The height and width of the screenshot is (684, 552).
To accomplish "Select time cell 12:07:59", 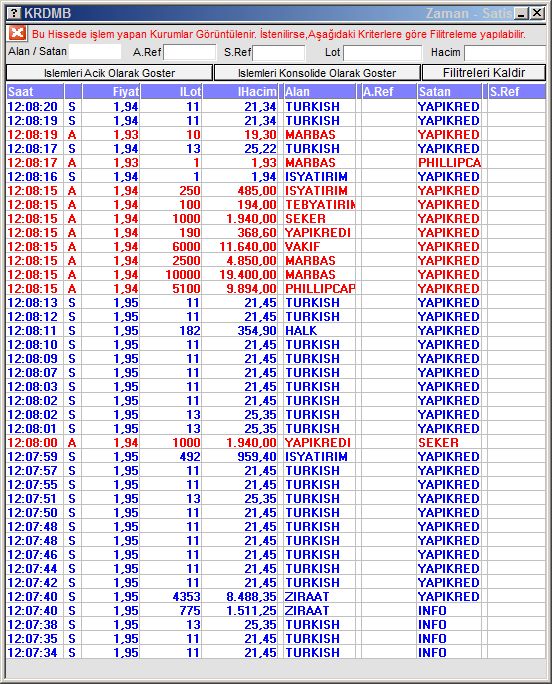I will click(33, 457).
